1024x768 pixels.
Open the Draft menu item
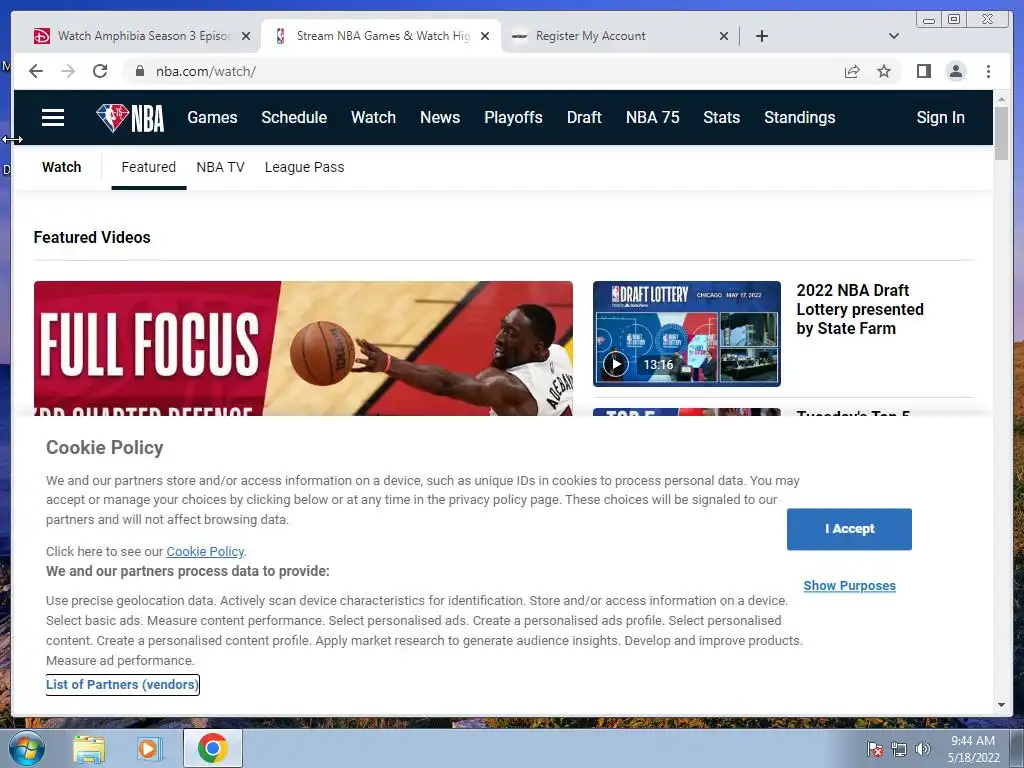point(584,118)
